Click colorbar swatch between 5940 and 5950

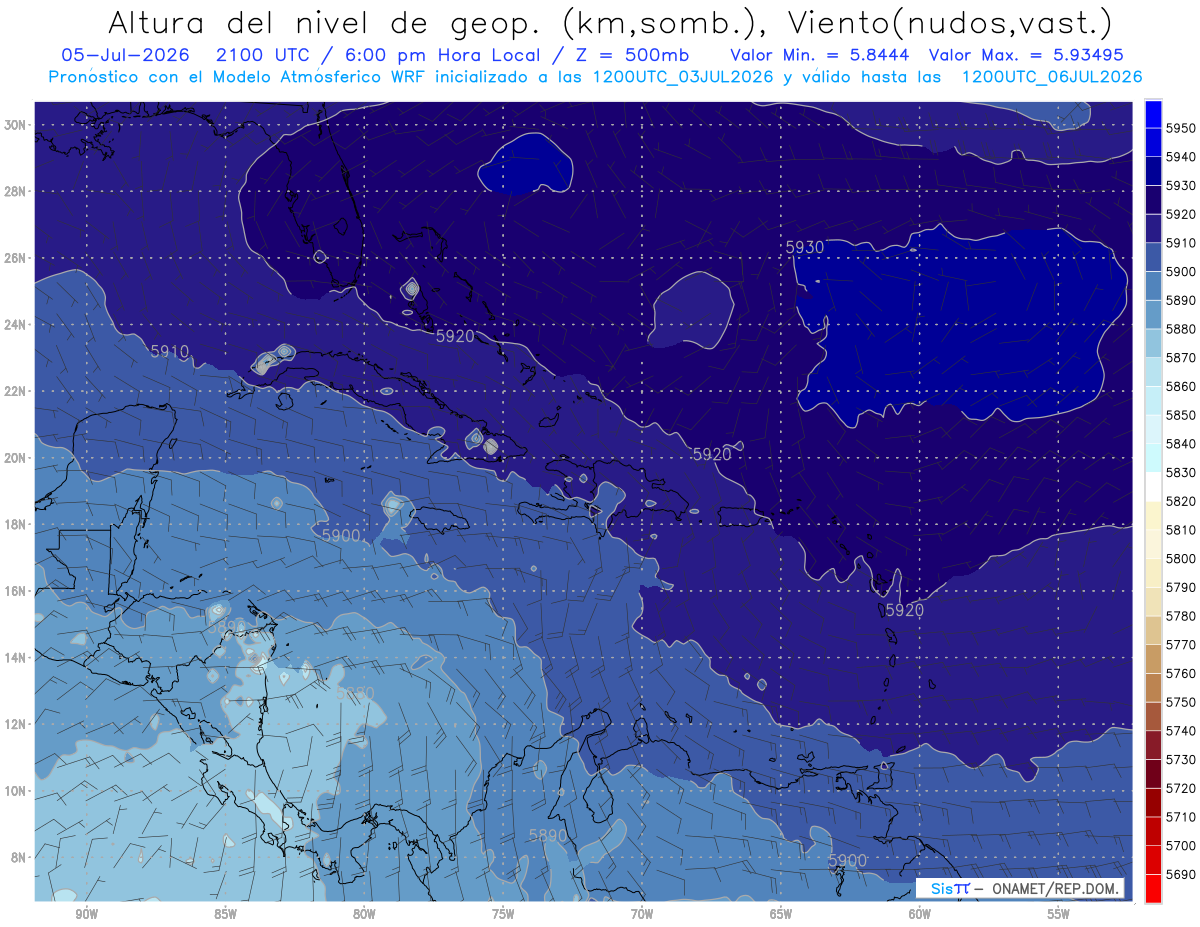pyautogui.click(x=1153, y=142)
